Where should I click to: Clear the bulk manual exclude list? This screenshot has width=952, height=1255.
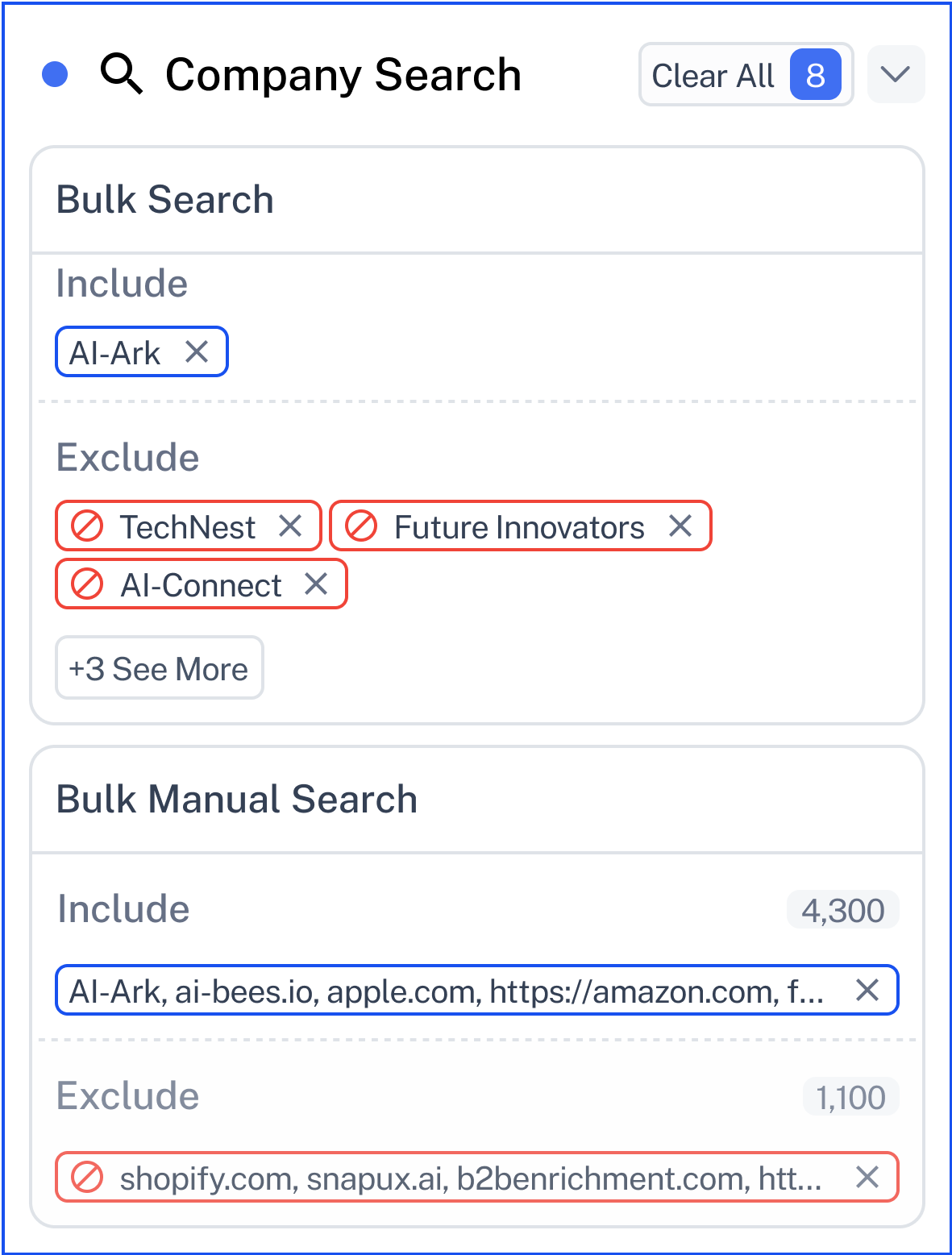click(867, 1177)
